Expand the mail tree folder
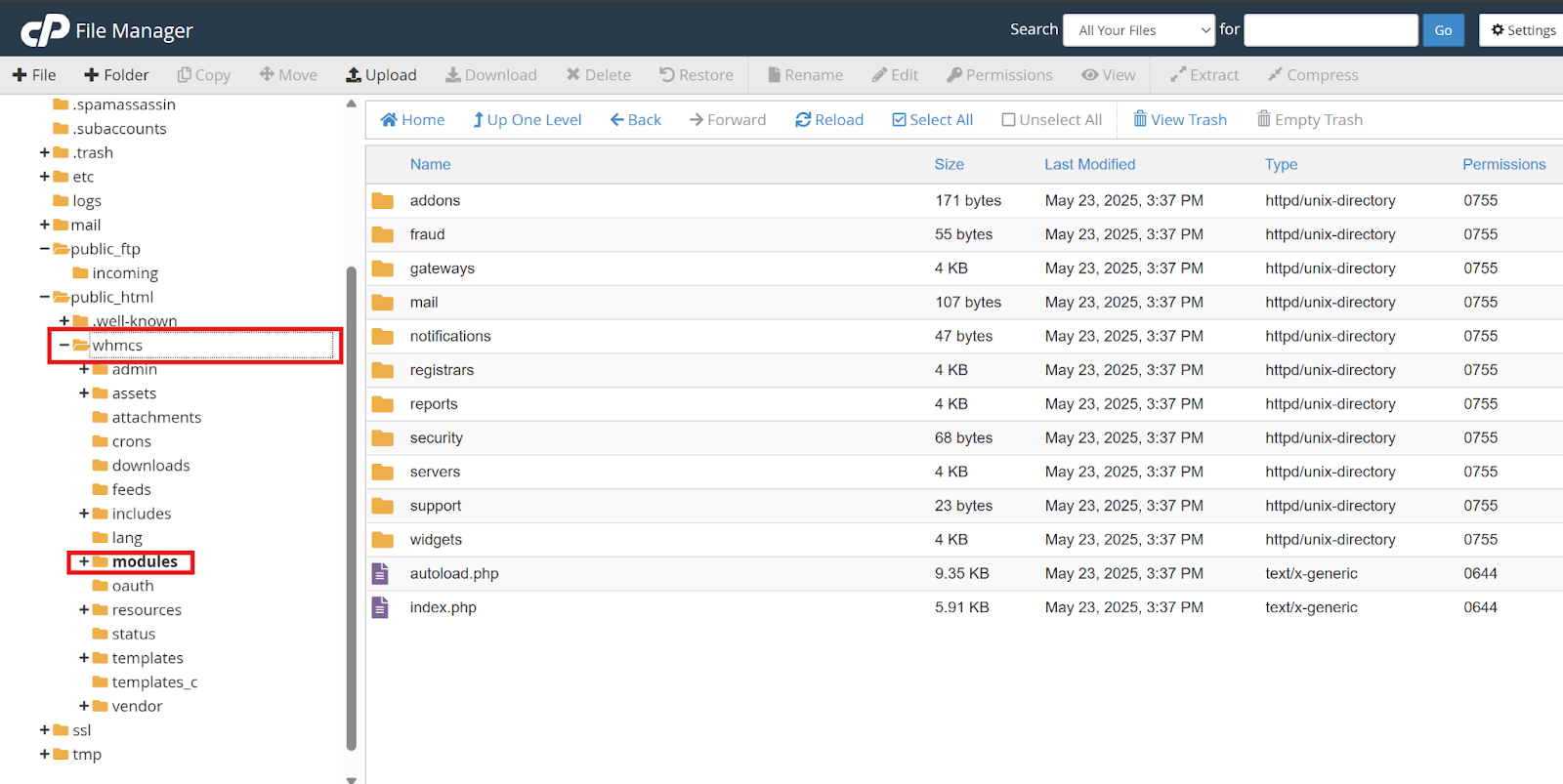The width and height of the screenshot is (1563, 784). [45, 225]
